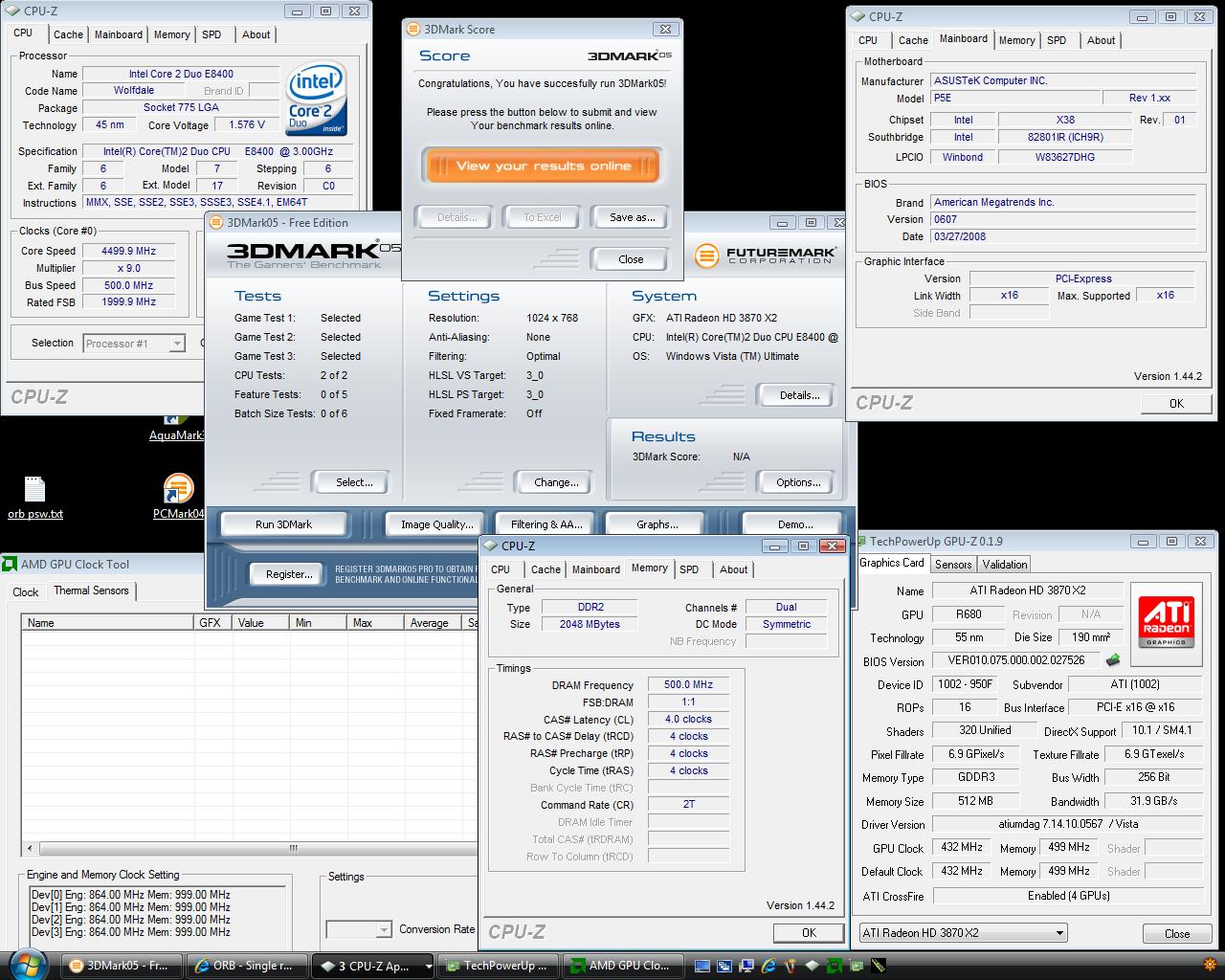Viewport: 1225px width, 980px height.
Task: Click the Graphs... button
Action: [x=657, y=524]
